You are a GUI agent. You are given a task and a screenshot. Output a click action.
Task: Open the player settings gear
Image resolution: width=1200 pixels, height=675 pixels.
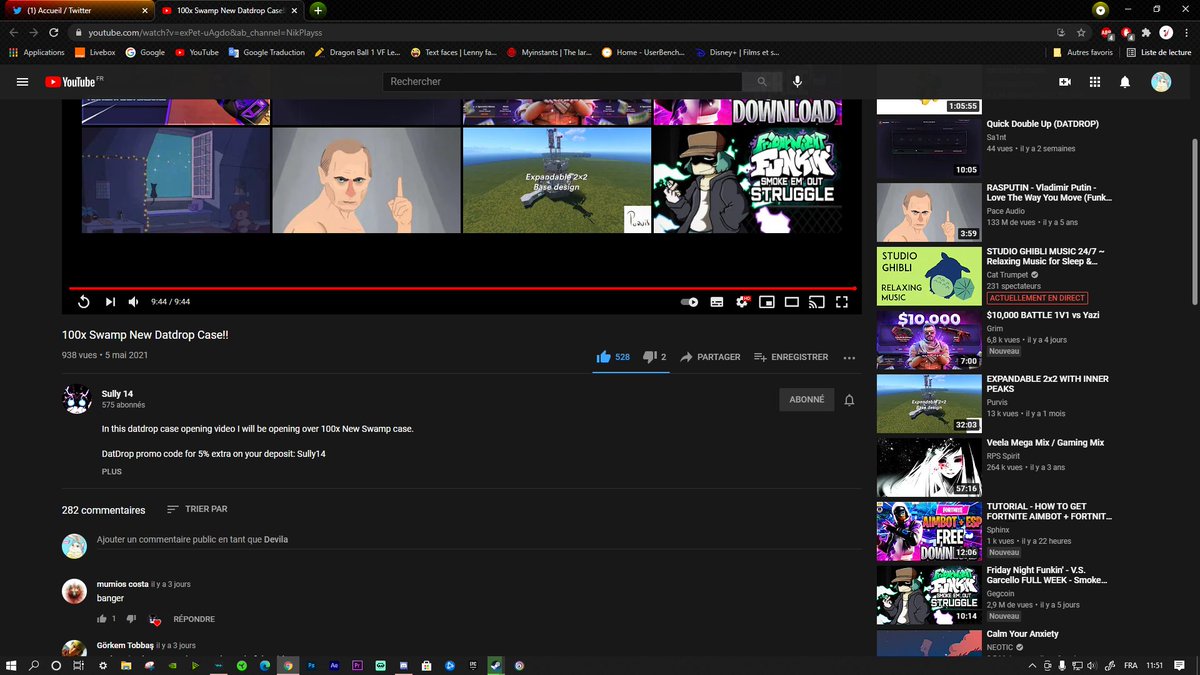742,301
